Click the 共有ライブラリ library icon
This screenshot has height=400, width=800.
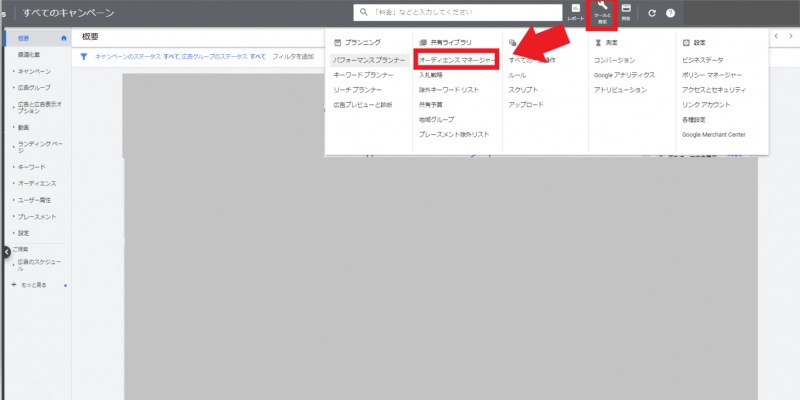coord(422,43)
